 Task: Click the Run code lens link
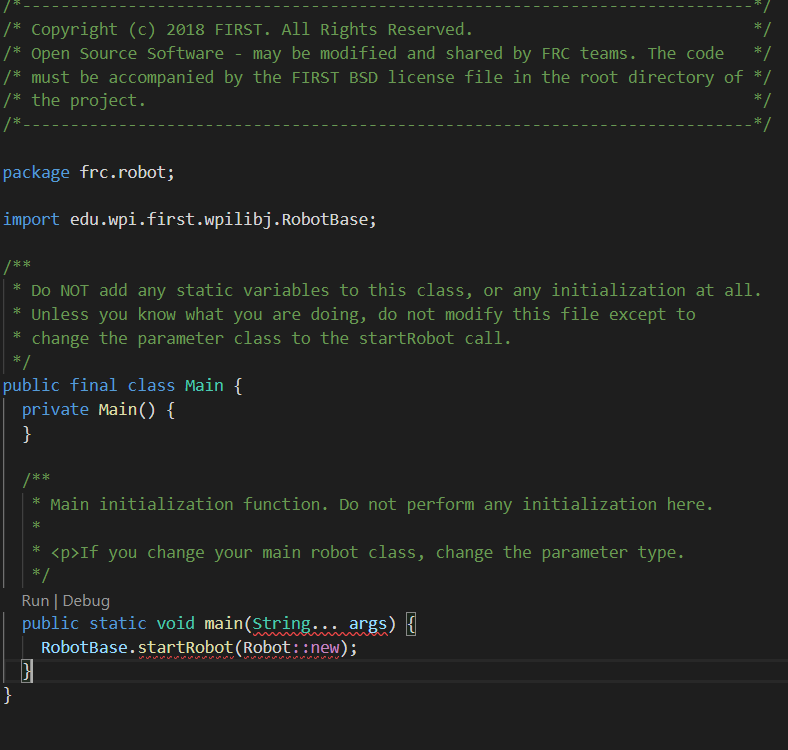tap(35, 601)
